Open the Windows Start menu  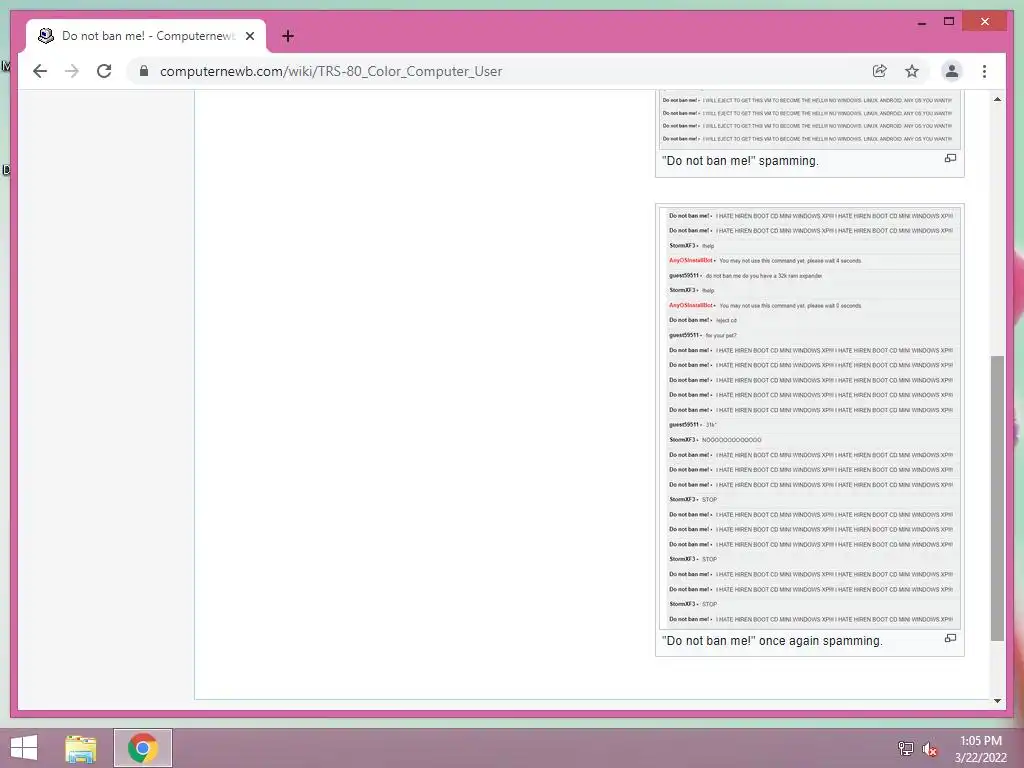pos(24,748)
